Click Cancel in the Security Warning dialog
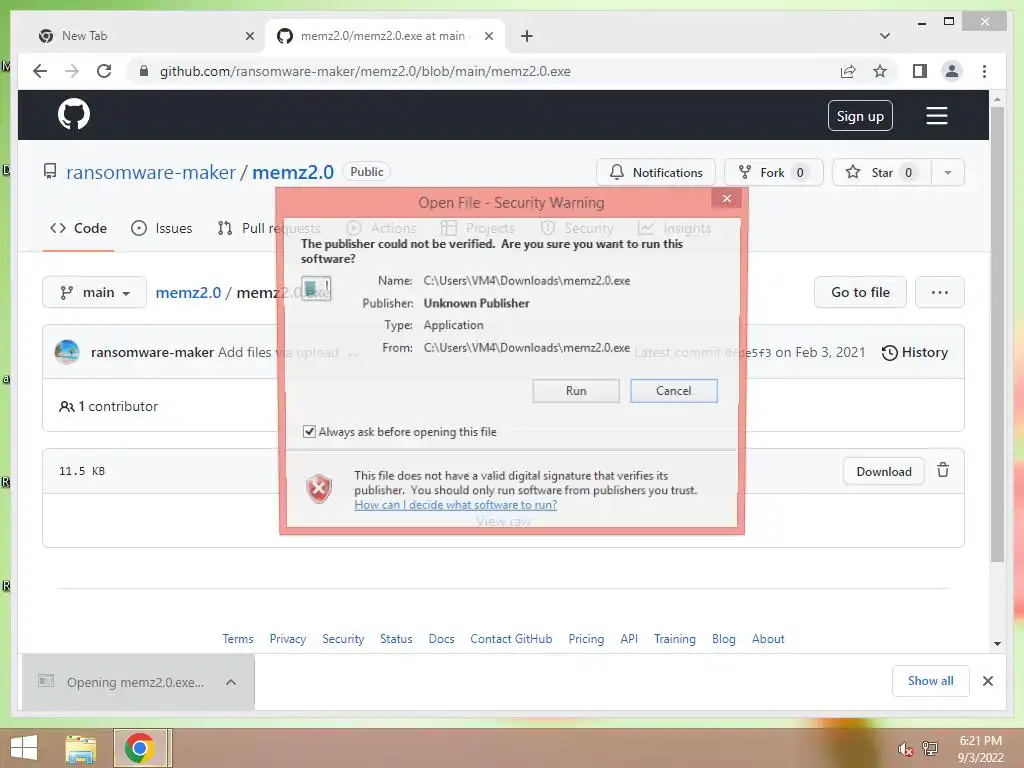Screen dimensions: 1024x768 pos(673,391)
